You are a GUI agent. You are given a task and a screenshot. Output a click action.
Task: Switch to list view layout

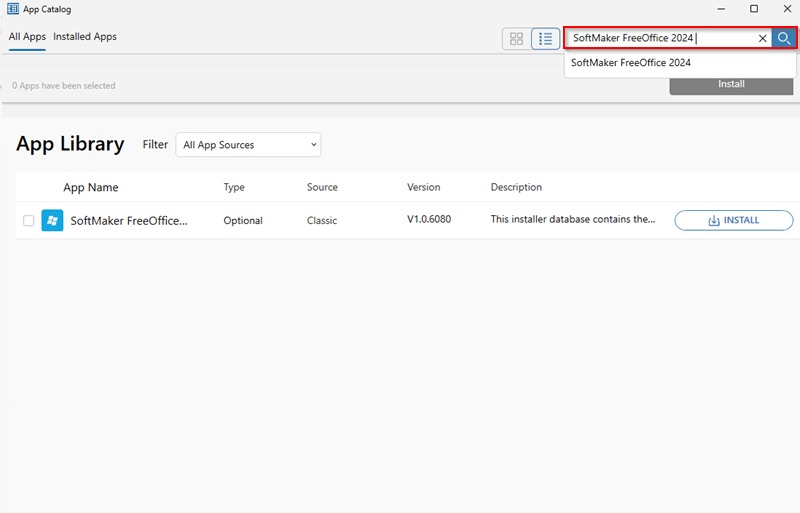[x=545, y=39]
